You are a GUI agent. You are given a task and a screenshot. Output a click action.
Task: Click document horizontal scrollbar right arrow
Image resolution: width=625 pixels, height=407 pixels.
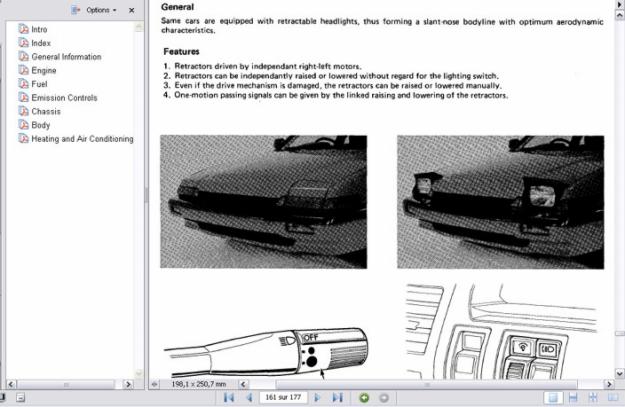pos(609,384)
